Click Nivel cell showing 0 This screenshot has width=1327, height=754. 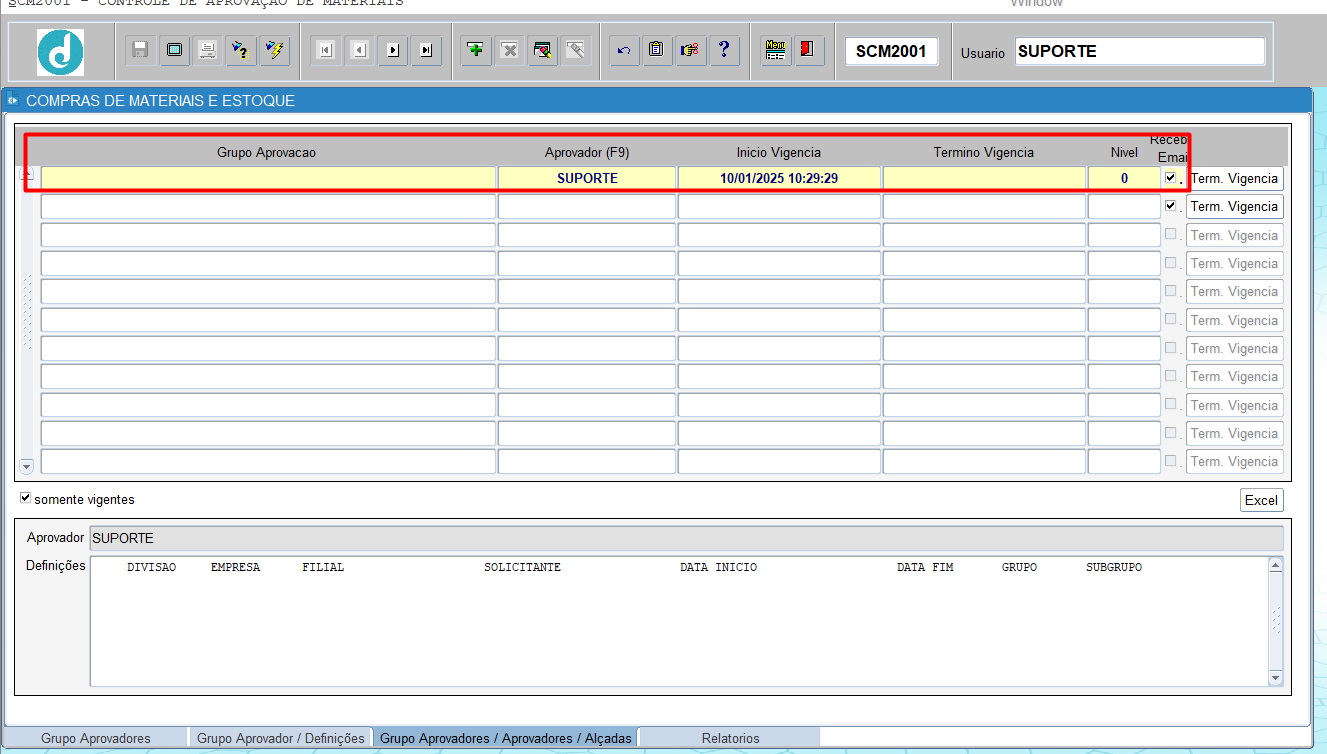1124,178
